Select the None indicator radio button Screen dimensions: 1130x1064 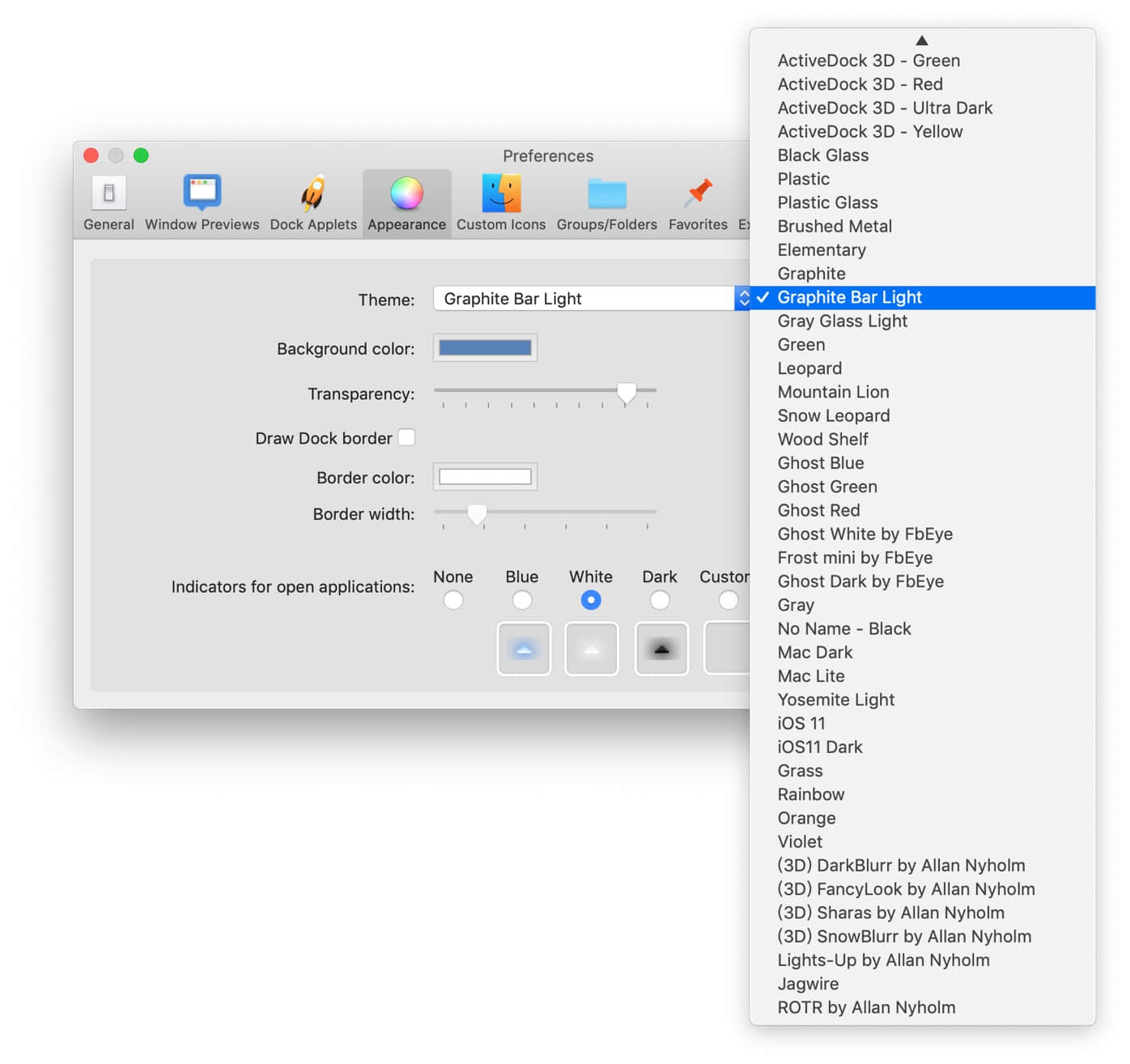[453, 600]
